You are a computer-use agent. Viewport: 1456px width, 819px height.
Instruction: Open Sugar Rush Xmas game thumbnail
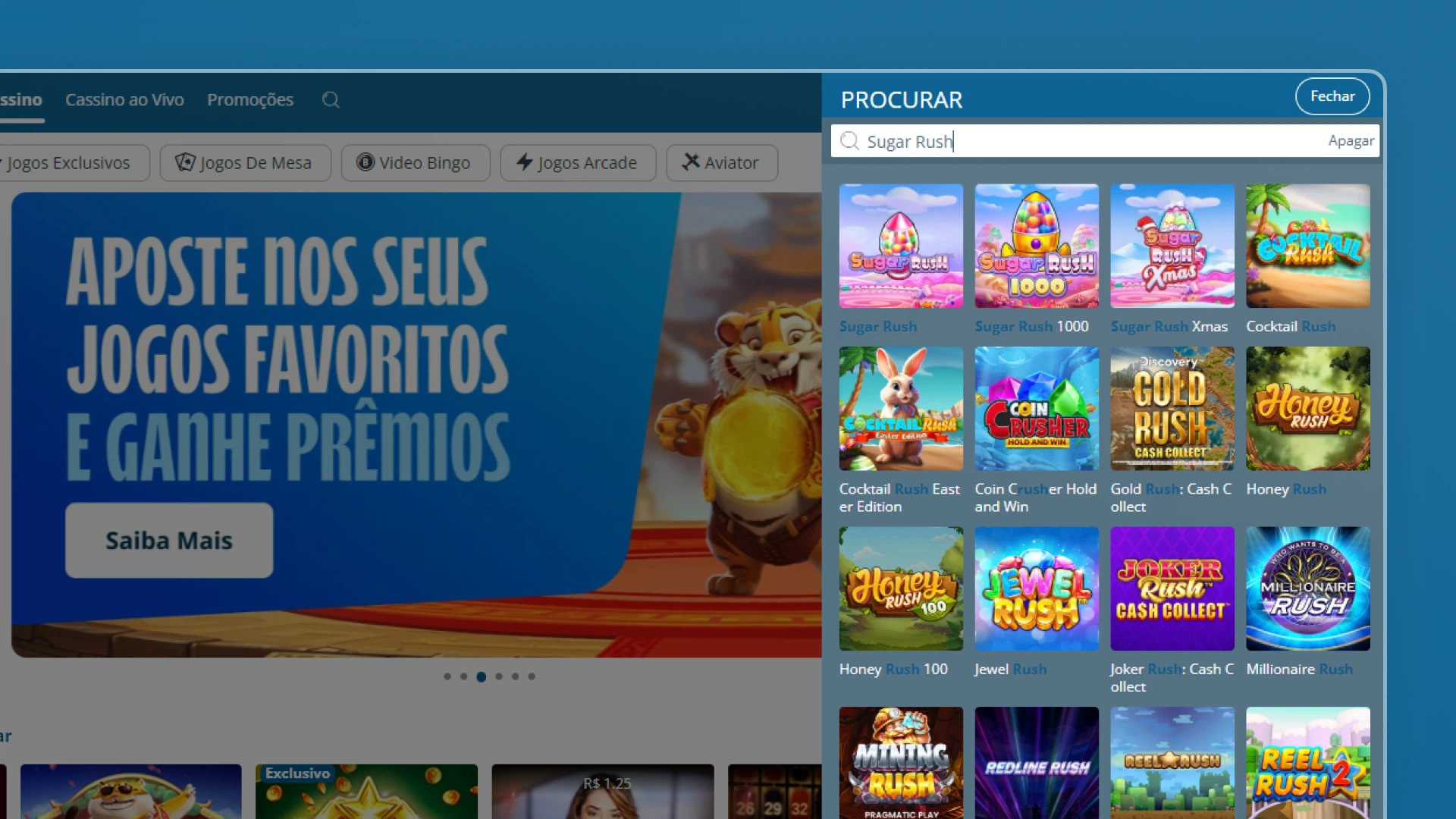pos(1172,246)
